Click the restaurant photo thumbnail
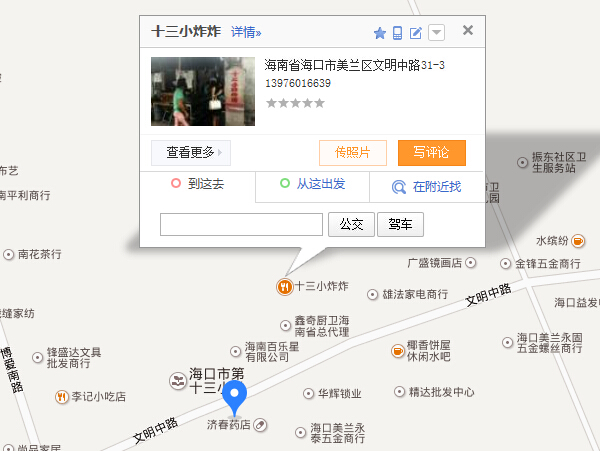600x451 pixels. pyautogui.click(x=203, y=91)
